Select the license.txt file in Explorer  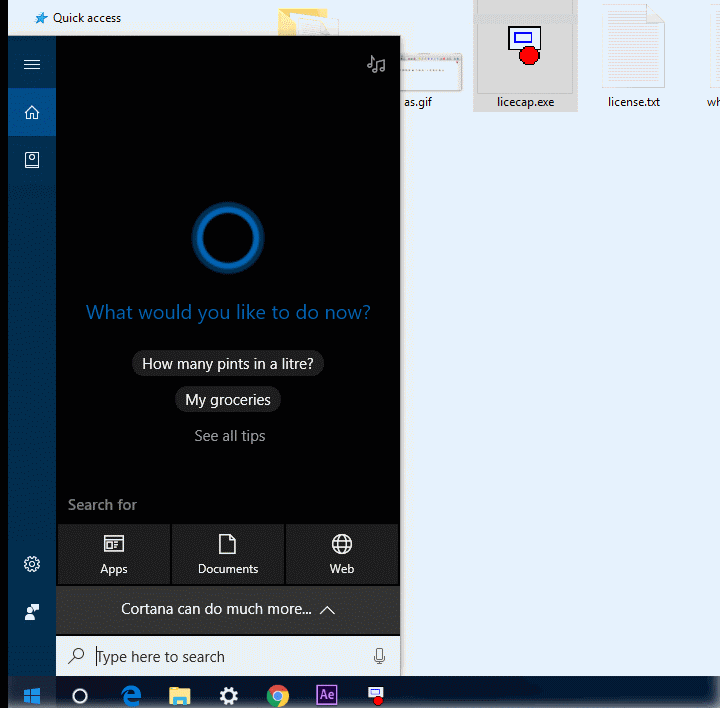click(x=634, y=56)
